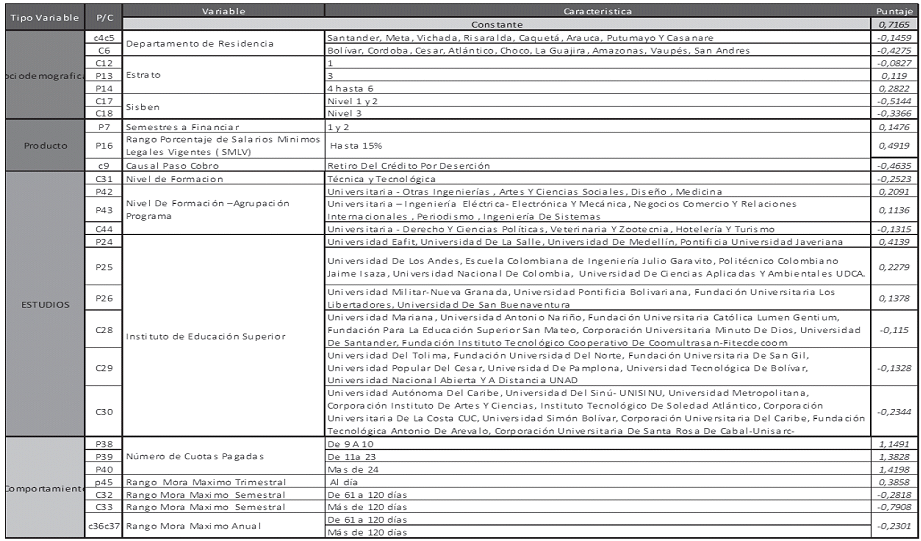This screenshot has width=921, height=541.
Task: Click the ESTUDIOS category cell
Action: (40, 305)
